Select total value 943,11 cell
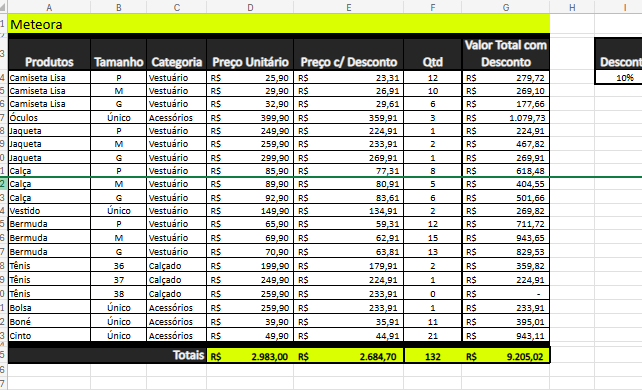This screenshot has width=642, height=390. (x=506, y=336)
